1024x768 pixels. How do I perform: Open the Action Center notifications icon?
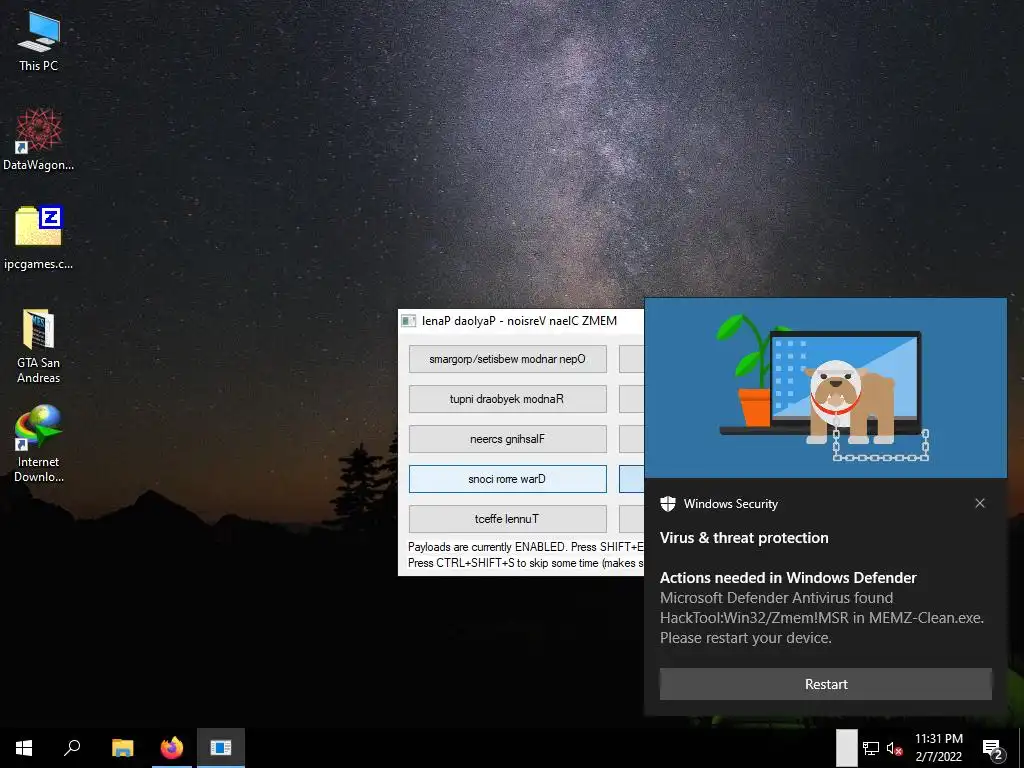992,748
